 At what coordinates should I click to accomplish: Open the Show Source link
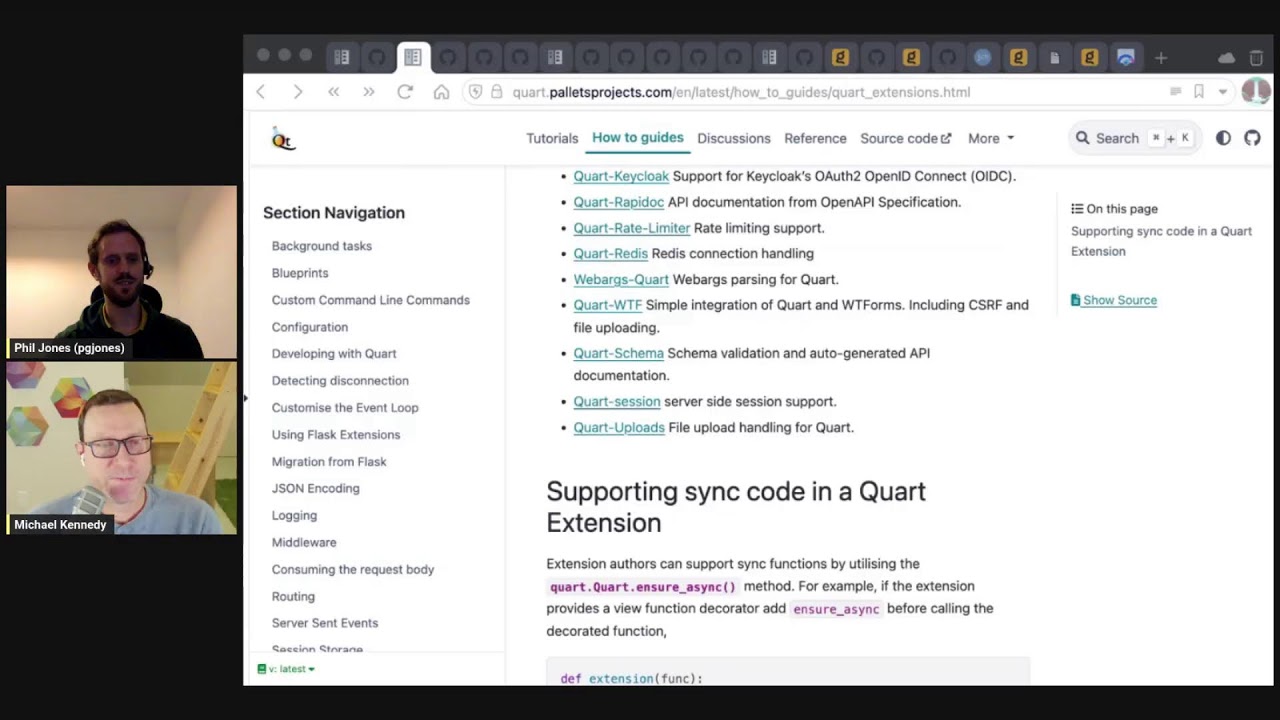[1119, 300]
